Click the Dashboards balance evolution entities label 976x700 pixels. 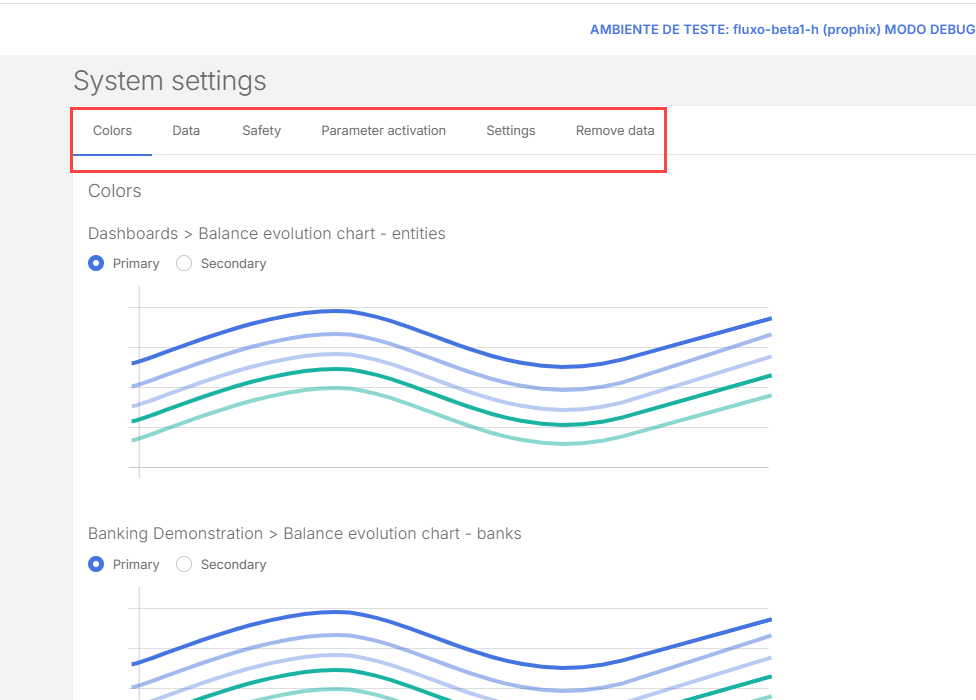(x=267, y=234)
